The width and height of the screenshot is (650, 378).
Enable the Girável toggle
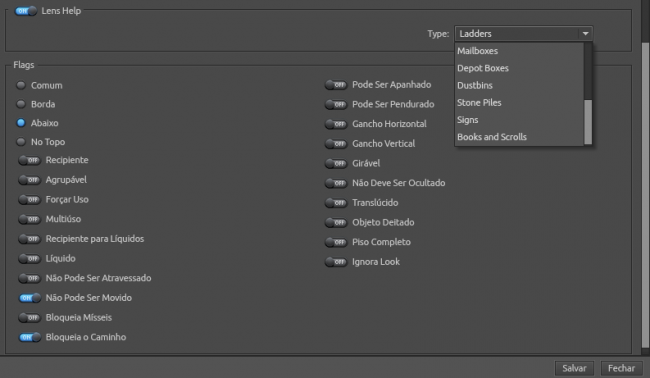tap(336, 163)
